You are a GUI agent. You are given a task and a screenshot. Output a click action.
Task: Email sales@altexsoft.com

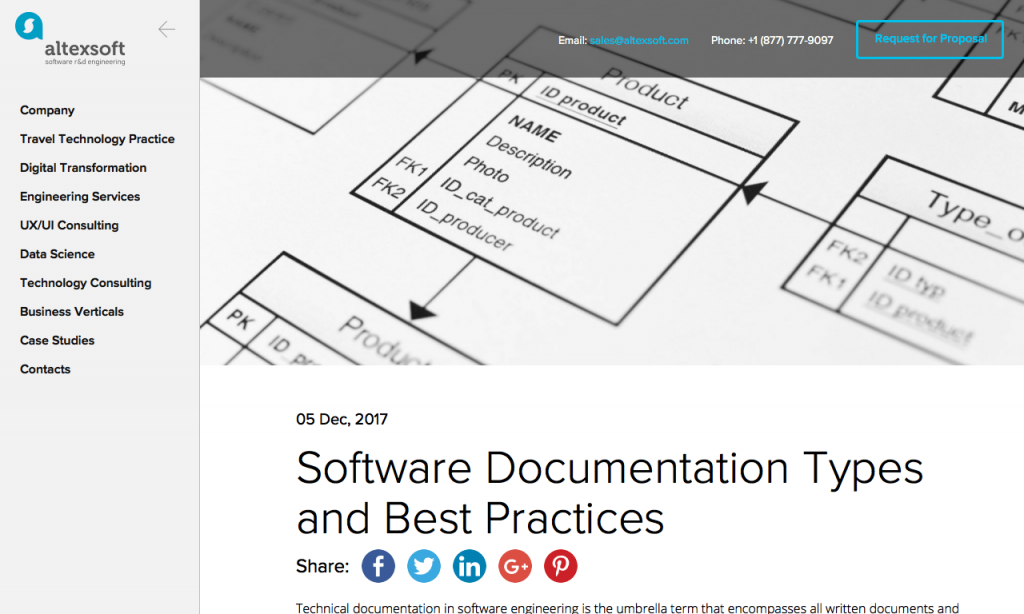(638, 40)
